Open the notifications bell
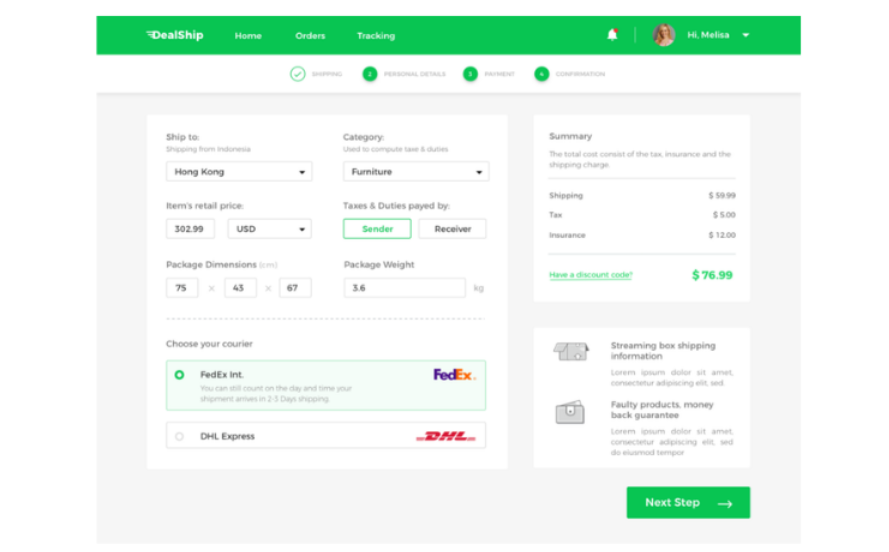The height and width of the screenshot is (552, 889). (612, 35)
